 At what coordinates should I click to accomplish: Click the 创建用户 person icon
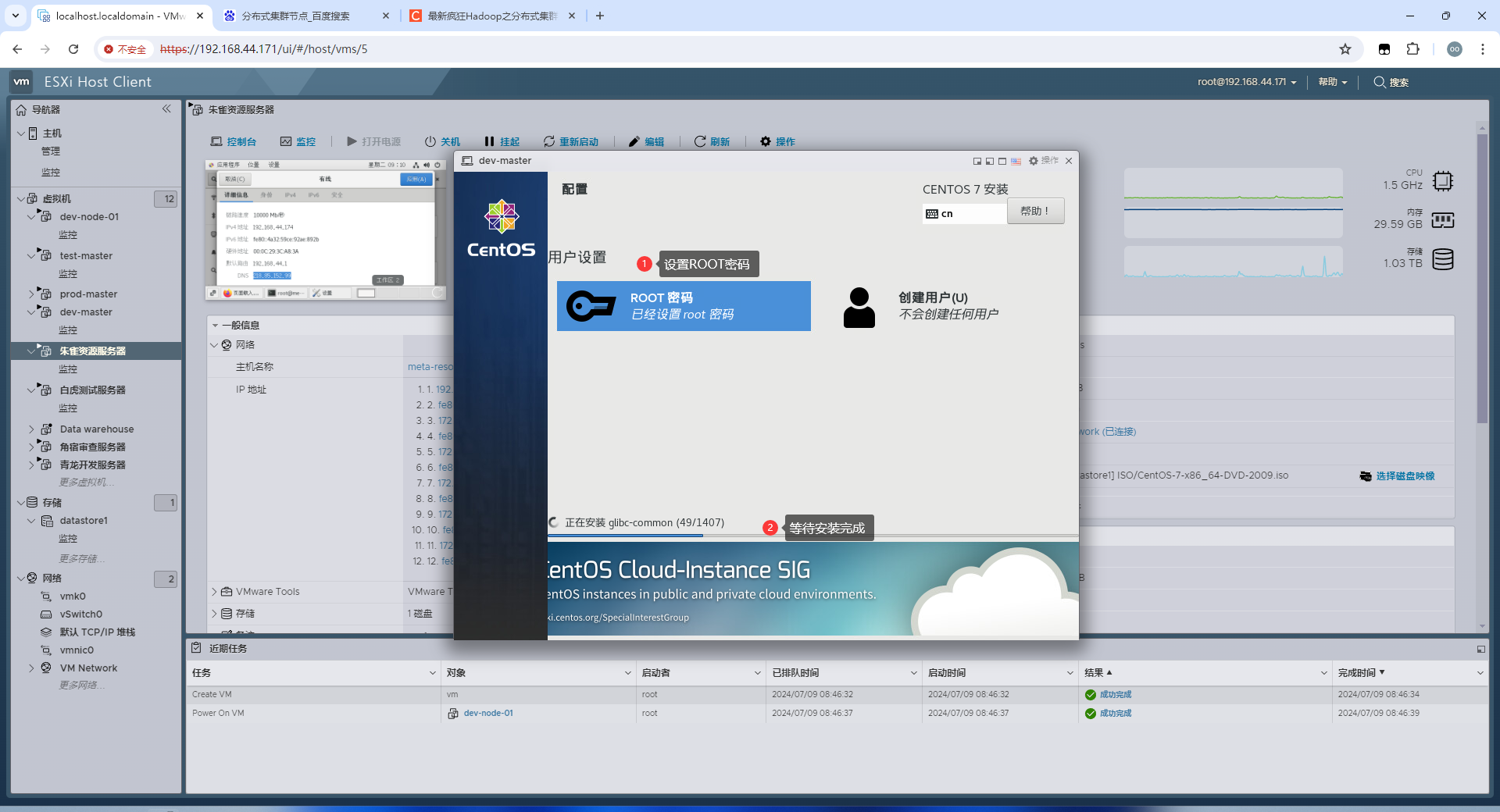[x=859, y=307]
